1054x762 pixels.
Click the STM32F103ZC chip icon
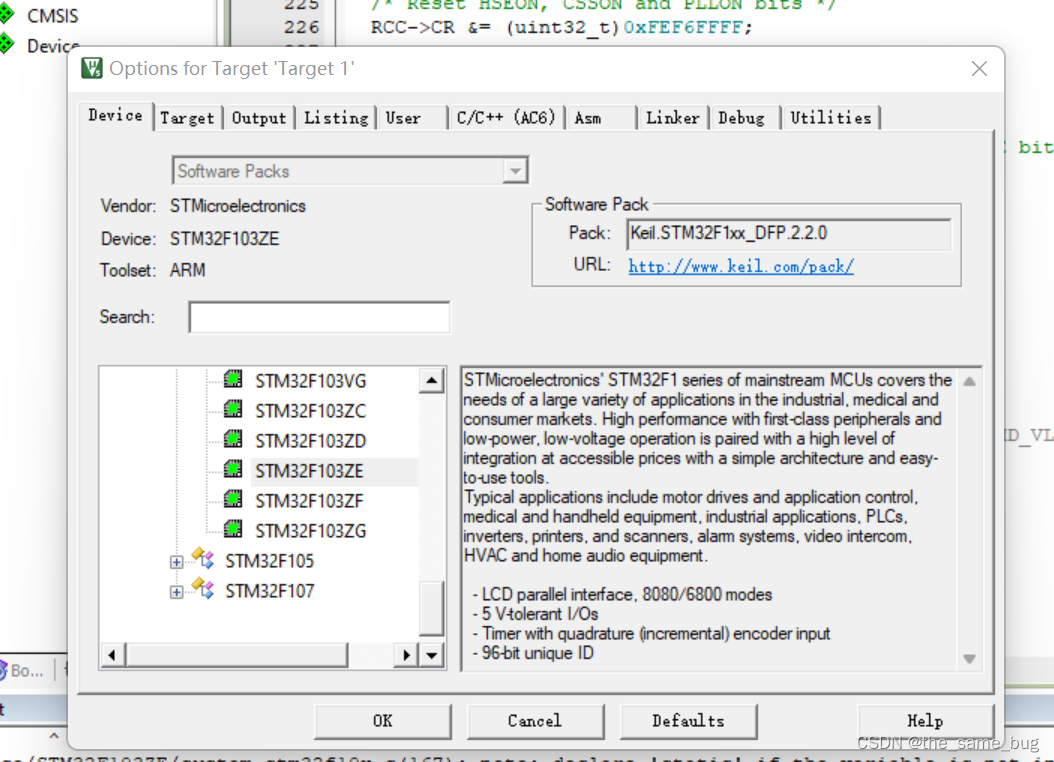point(233,409)
